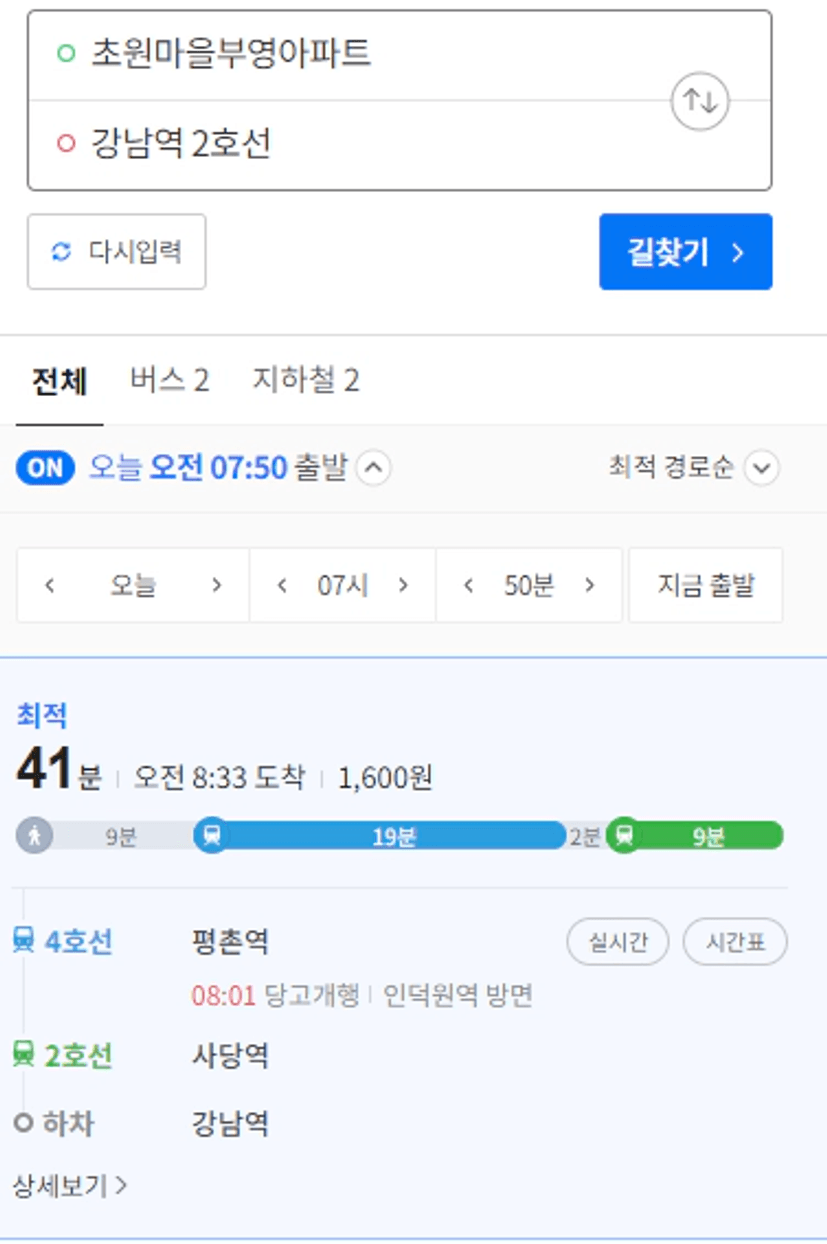Click the 41분 total duration
827x1244 pixels.
58,771
